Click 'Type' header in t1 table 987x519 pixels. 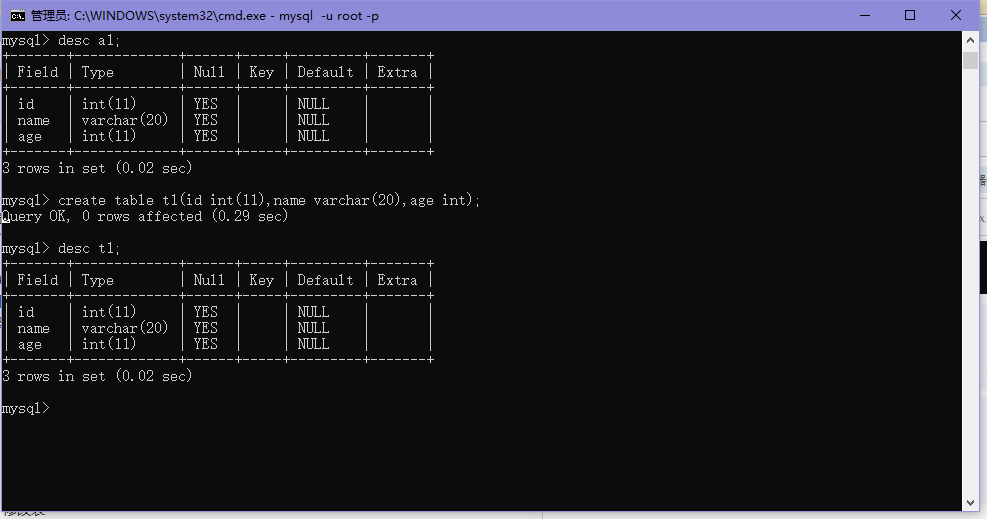tap(98, 280)
